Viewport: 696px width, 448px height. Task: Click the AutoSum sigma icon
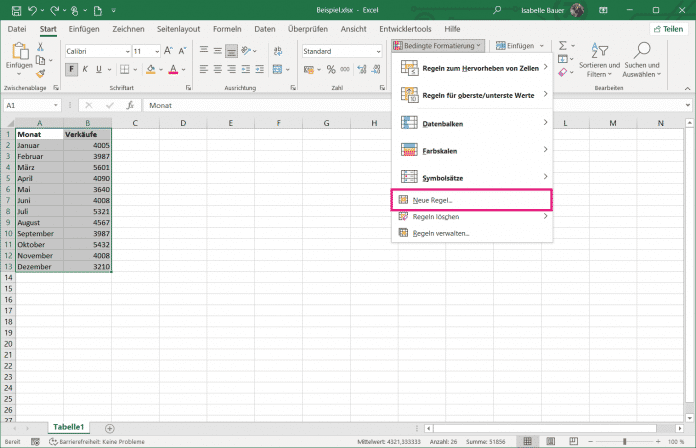pos(562,45)
